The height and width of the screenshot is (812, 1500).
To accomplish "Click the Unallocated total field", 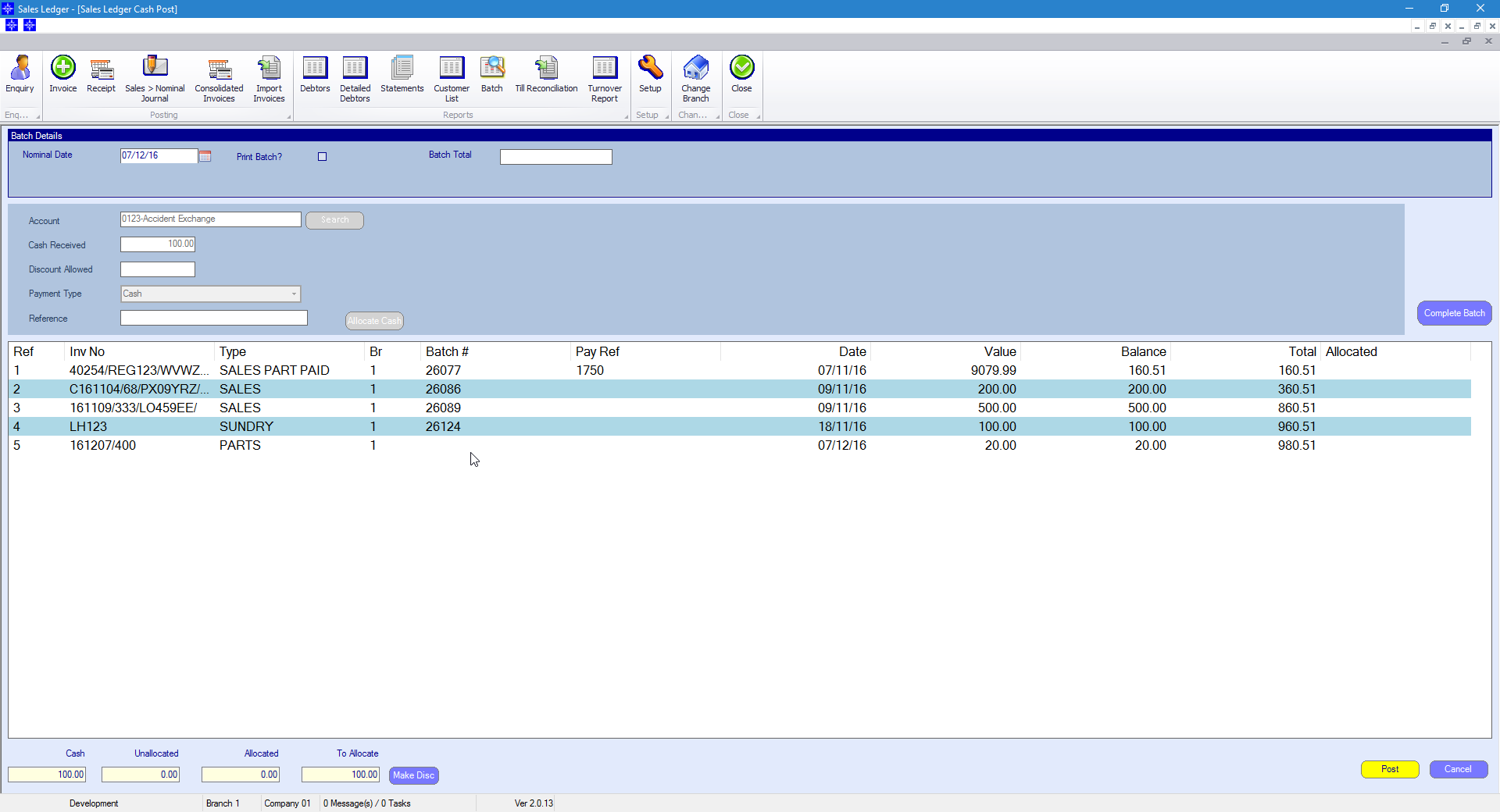I will tap(141, 775).
